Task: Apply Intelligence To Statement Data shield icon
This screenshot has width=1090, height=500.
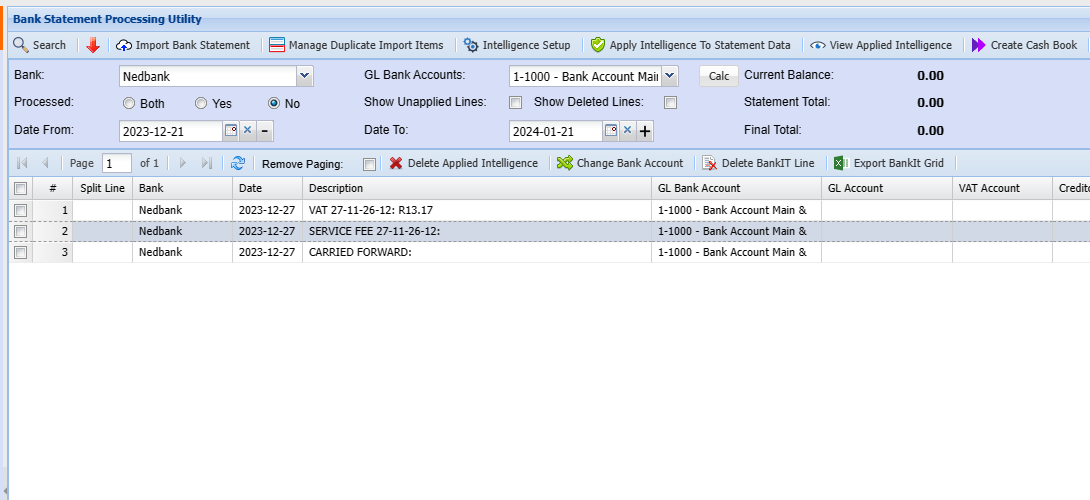Action: (598, 45)
